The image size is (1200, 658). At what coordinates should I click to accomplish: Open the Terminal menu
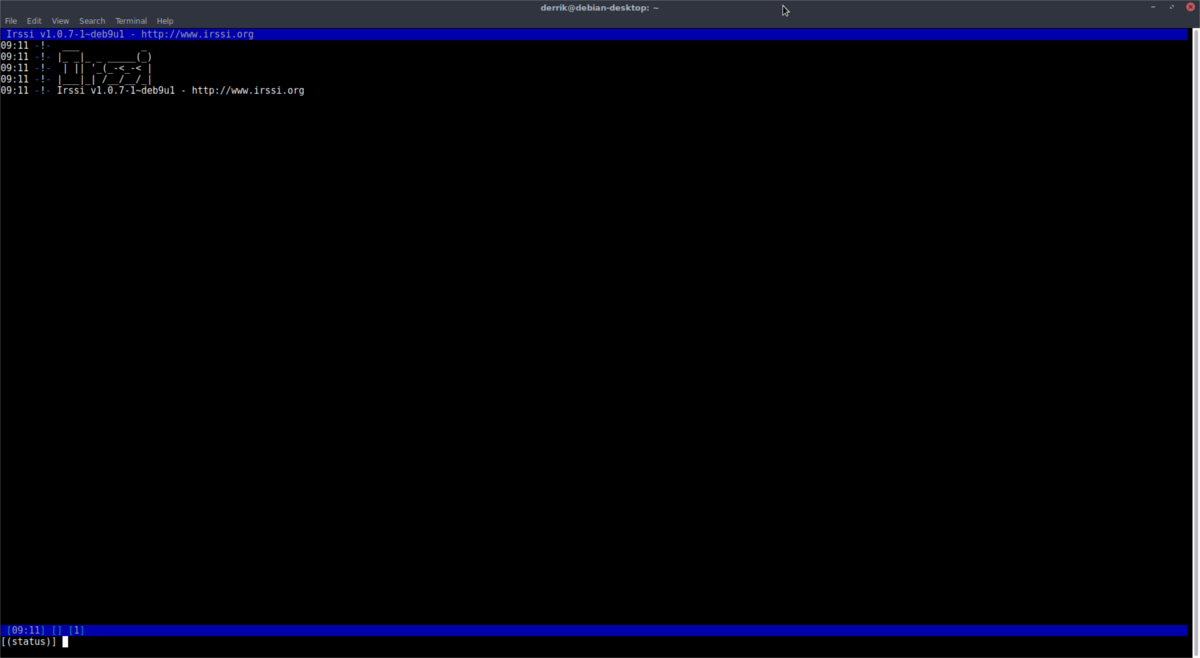pyautogui.click(x=131, y=21)
